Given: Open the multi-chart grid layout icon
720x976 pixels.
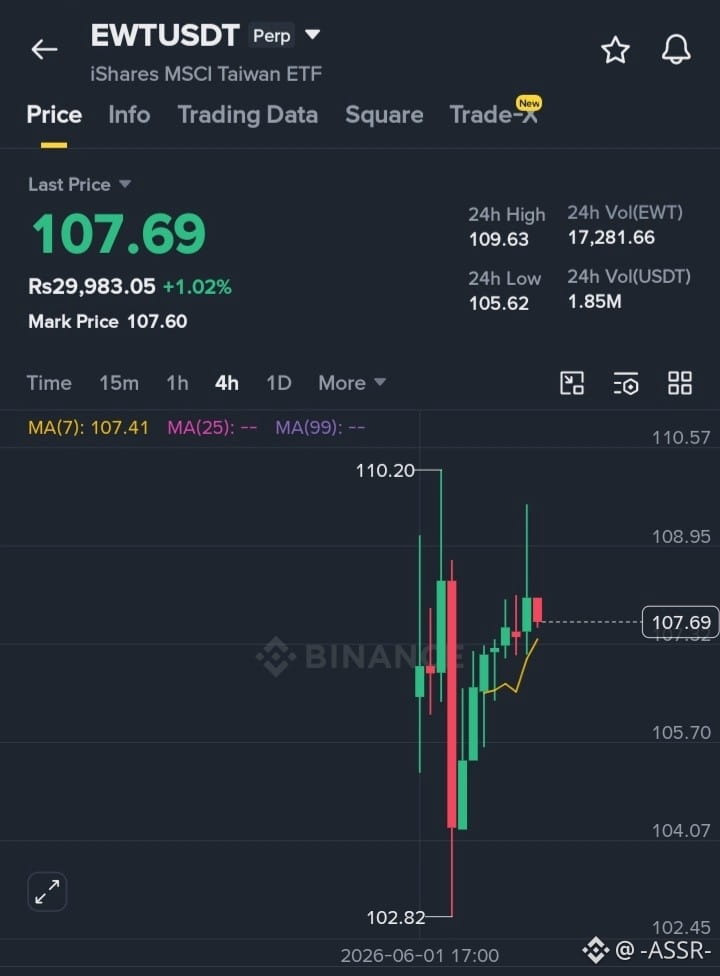Looking at the screenshot, I should 680,383.
